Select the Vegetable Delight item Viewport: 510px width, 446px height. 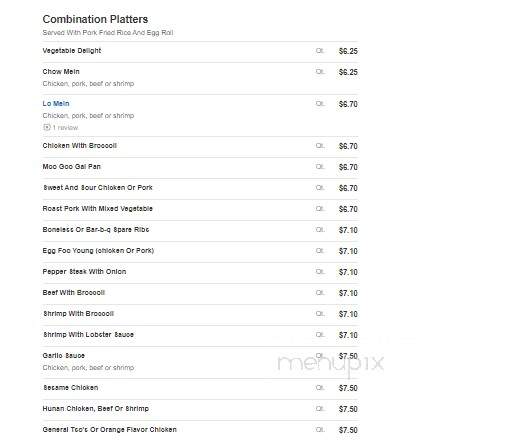pyautogui.click(x=72, y=51)
